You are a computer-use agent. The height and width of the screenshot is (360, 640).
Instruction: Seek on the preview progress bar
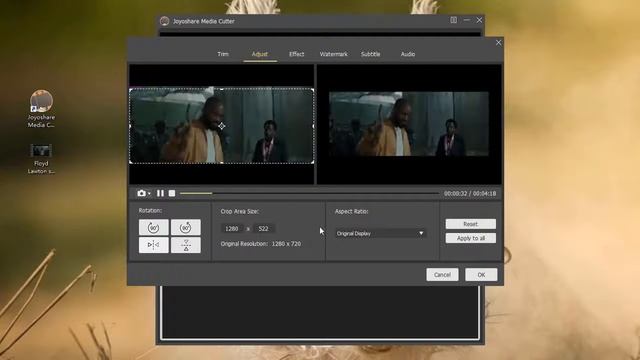point(309,193)
